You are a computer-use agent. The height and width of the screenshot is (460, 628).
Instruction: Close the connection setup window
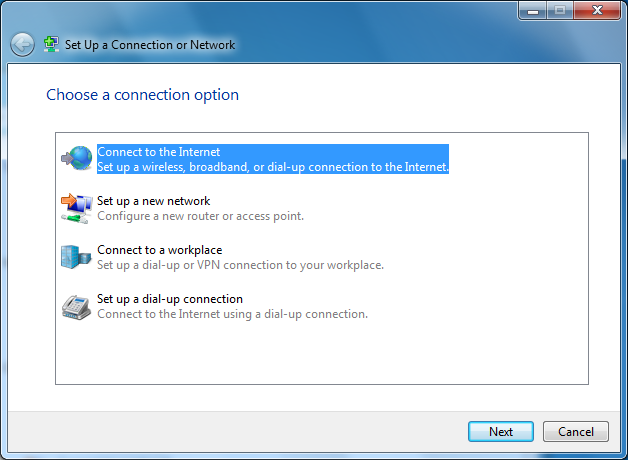(595, 10)
